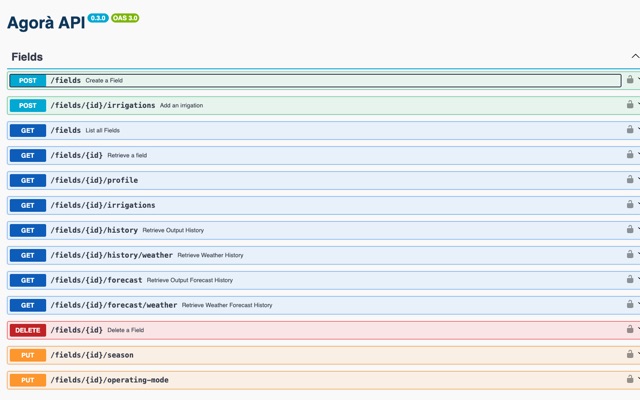Click the lock icon for POST /fields
Image resolution: width=640 pixels, height=400 pixels.
[x=630, y=80]
